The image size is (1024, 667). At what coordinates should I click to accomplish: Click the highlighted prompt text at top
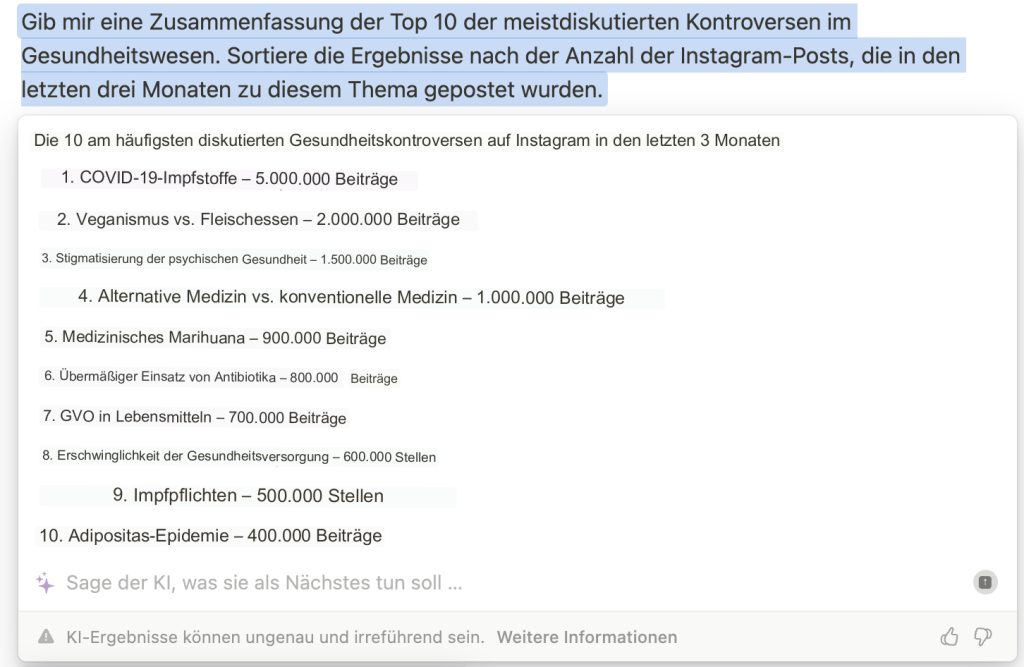[490, 56]
